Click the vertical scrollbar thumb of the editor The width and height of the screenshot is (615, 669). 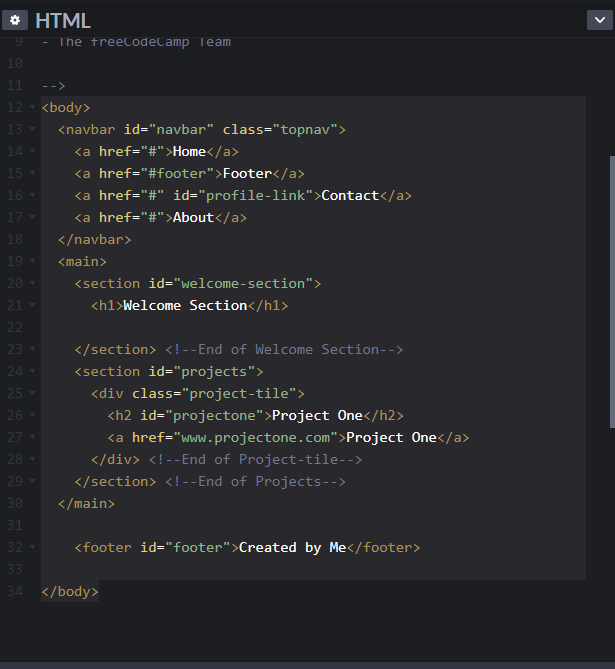click(x=612, y=292)
